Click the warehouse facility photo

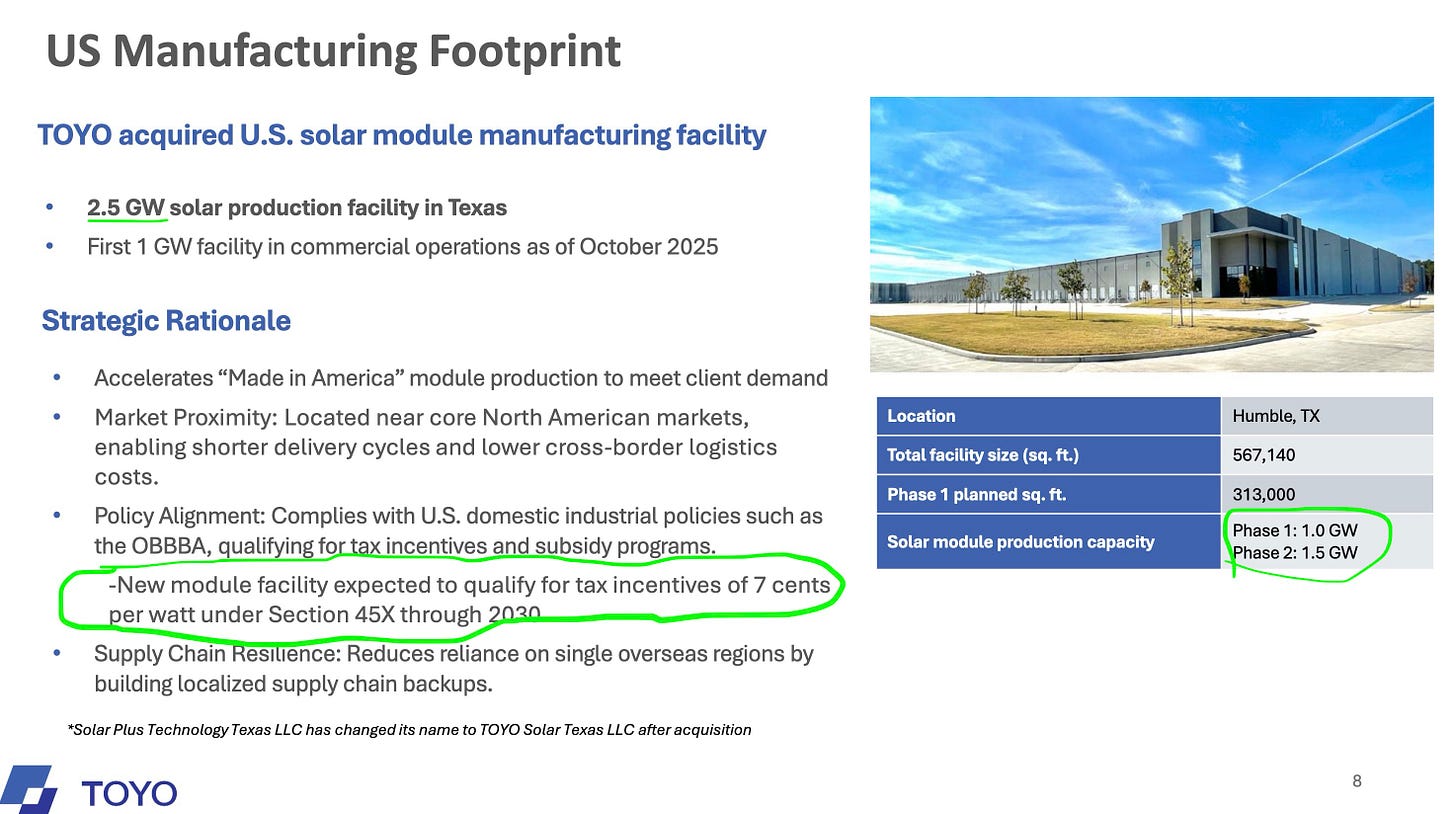(x=1151, y=234)
